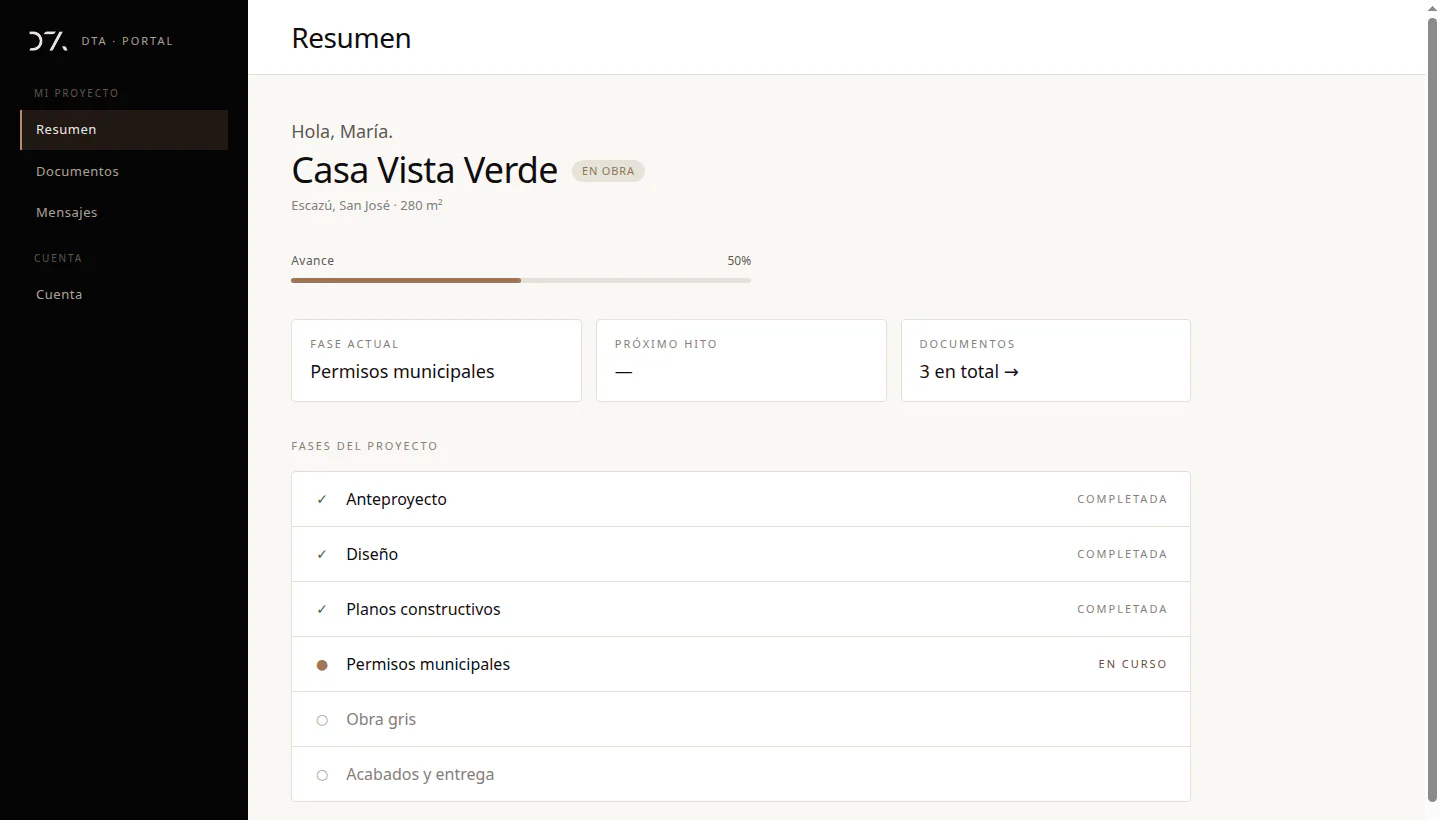Image resolution: width=1440 pixels, height=820 pixels.
Task: Click the Próximo hito card
Action: pos(741,360)
